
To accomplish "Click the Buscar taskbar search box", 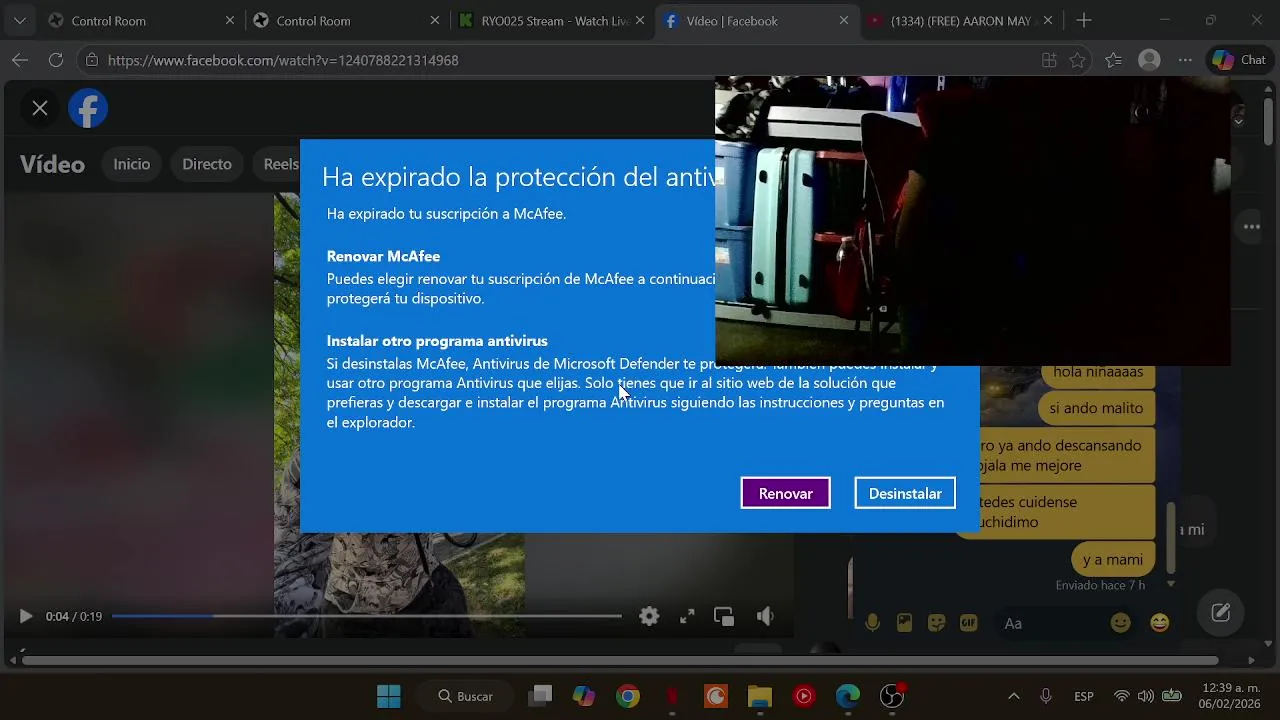I will pyautogui.click(x=467, y=696).
